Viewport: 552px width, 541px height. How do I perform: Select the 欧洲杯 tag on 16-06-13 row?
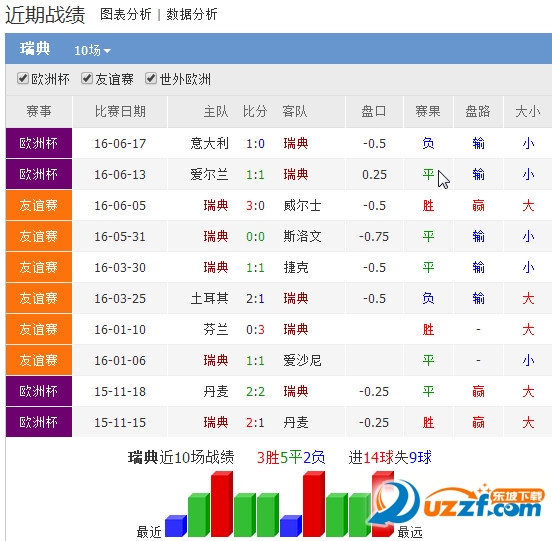(39, 174)
